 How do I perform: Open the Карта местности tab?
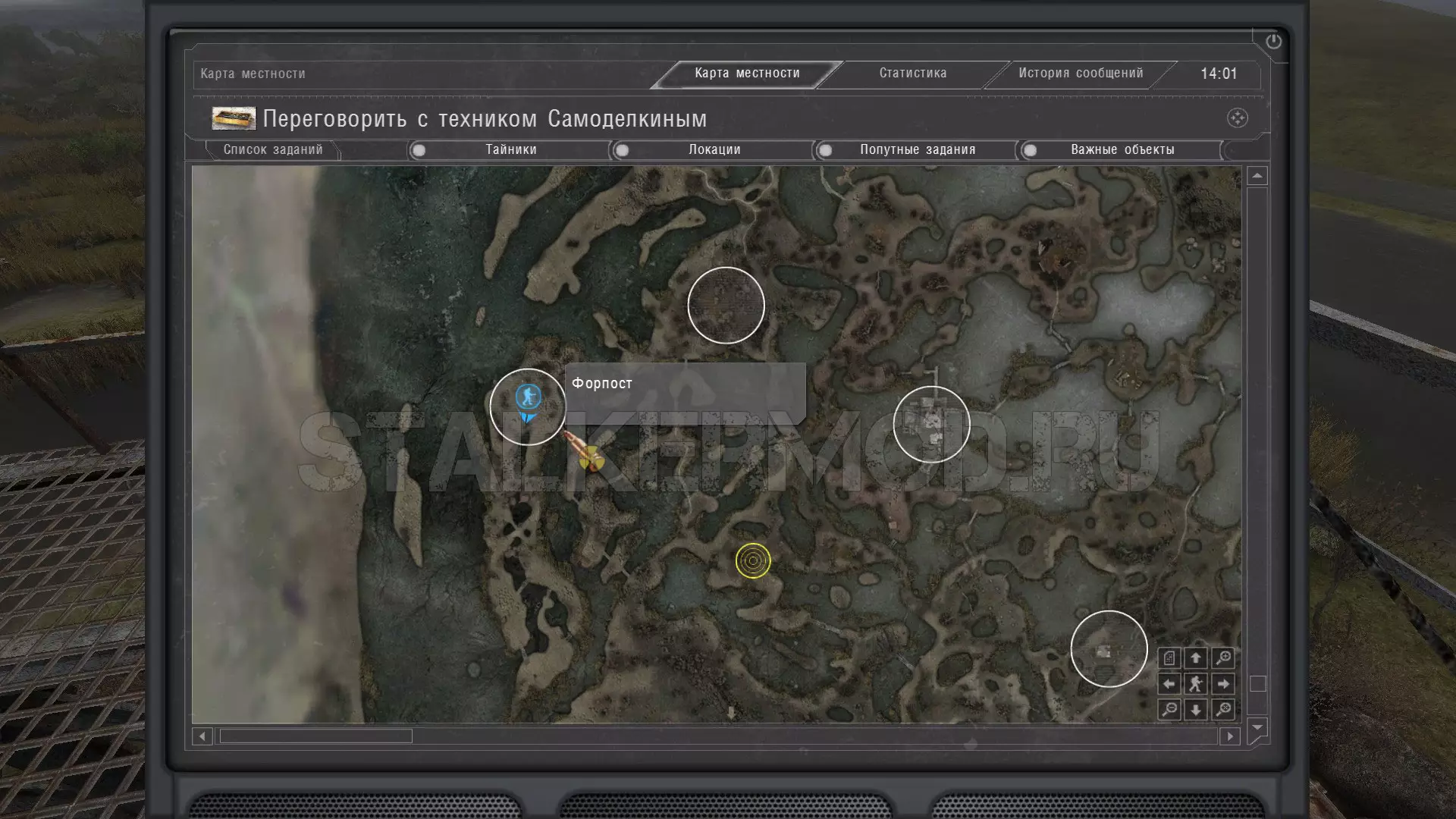click(747, 74)
